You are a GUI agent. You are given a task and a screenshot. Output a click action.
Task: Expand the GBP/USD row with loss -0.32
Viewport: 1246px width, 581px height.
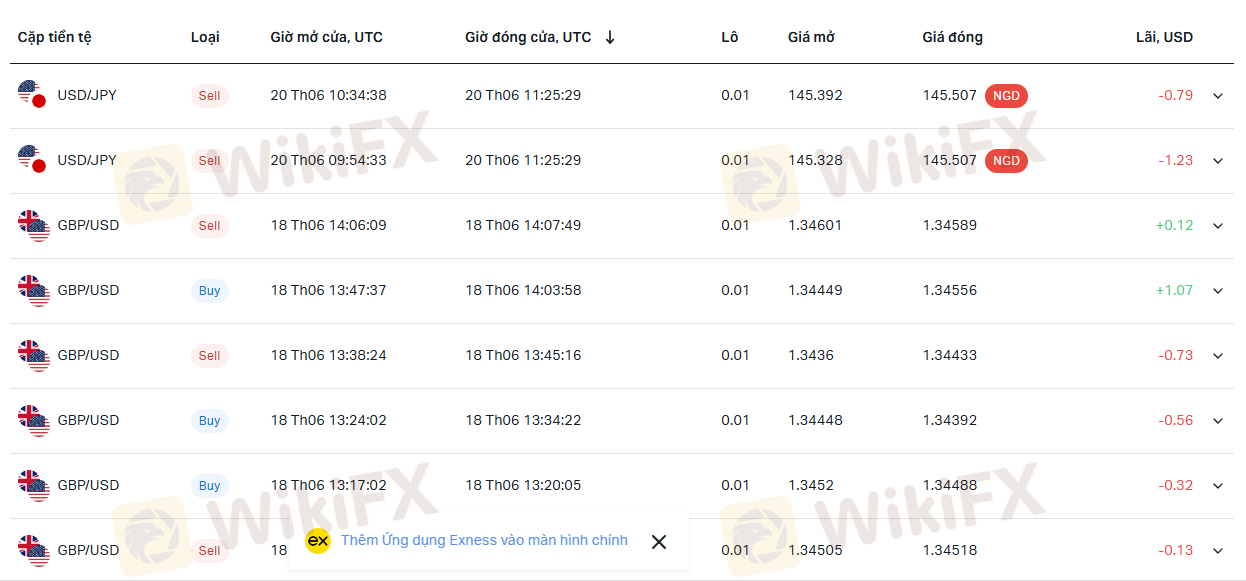click(x=1217, y=486)
